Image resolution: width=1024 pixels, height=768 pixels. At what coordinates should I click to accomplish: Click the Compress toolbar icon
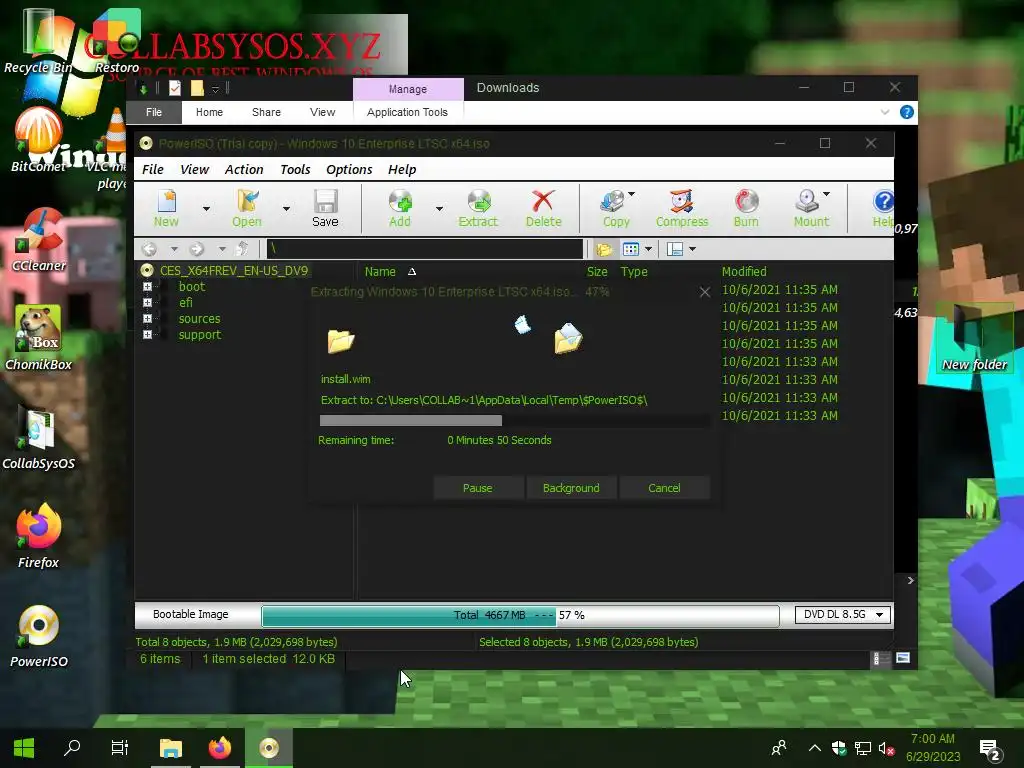pos(682,208)
